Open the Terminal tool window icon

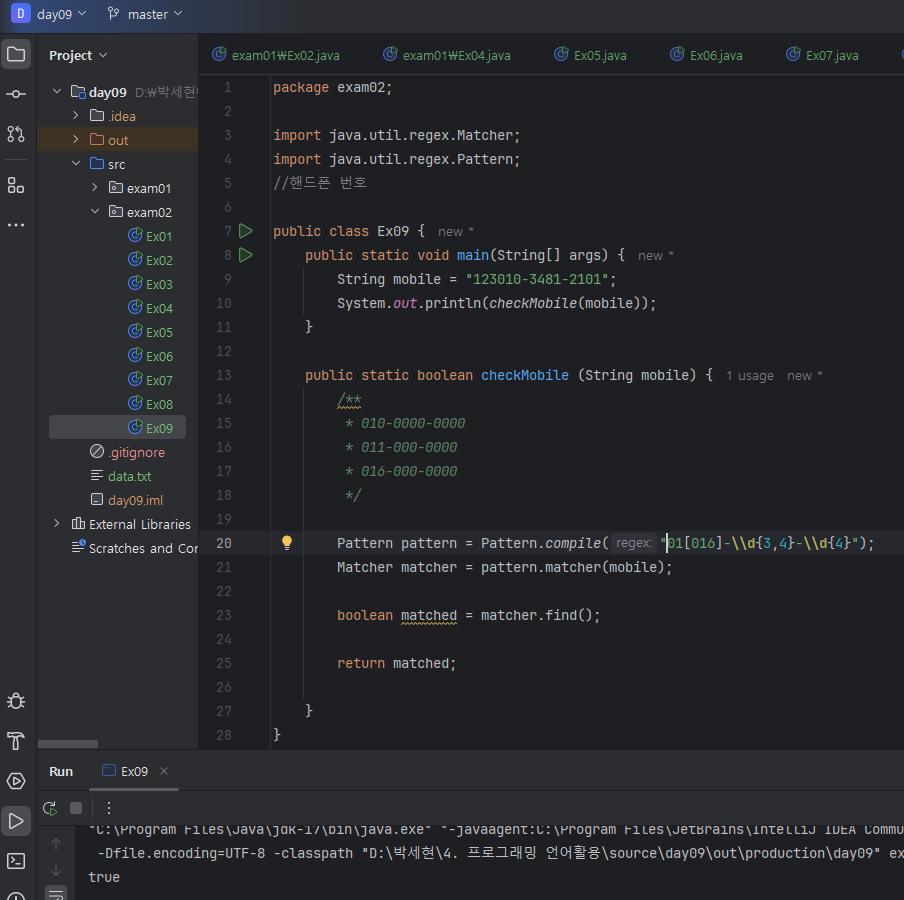16,861
